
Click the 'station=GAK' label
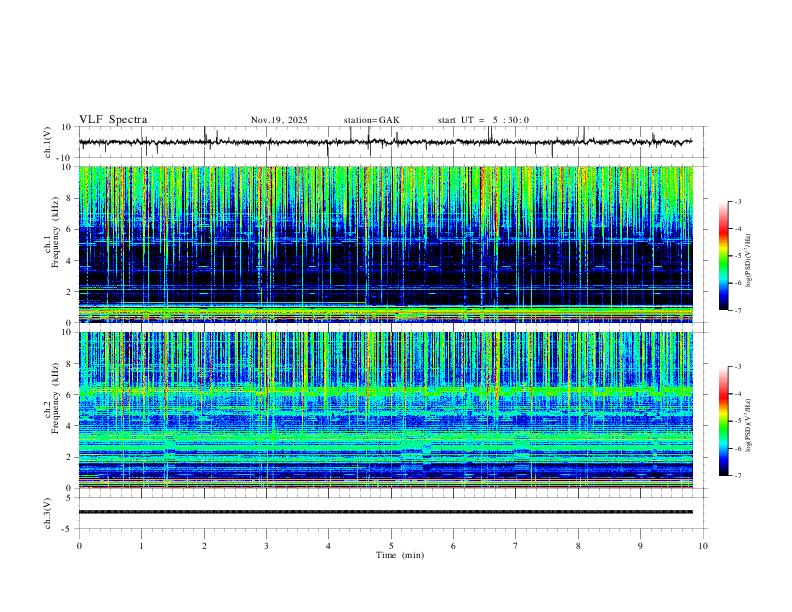[x=372, y=120]
